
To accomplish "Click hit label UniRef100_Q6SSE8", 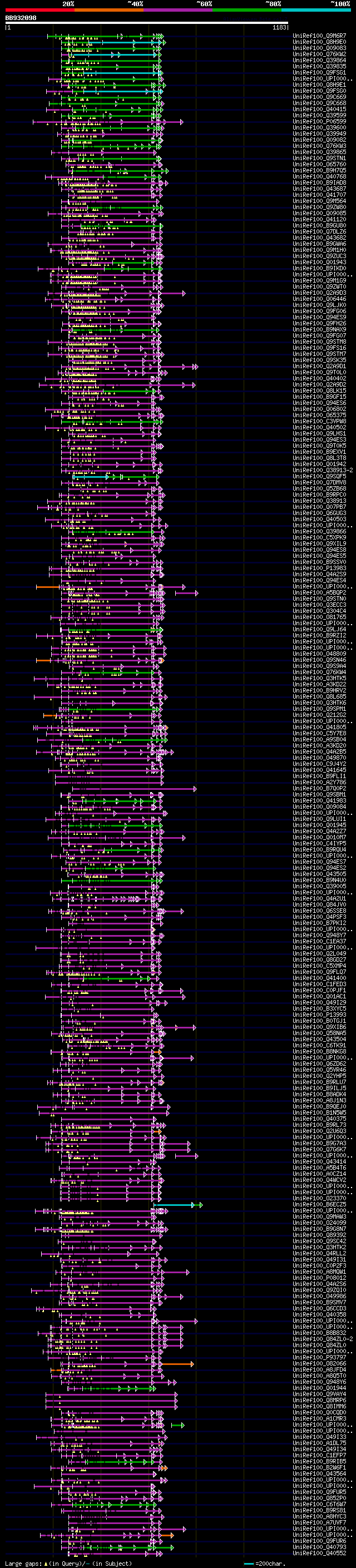I will coord(319,911).
